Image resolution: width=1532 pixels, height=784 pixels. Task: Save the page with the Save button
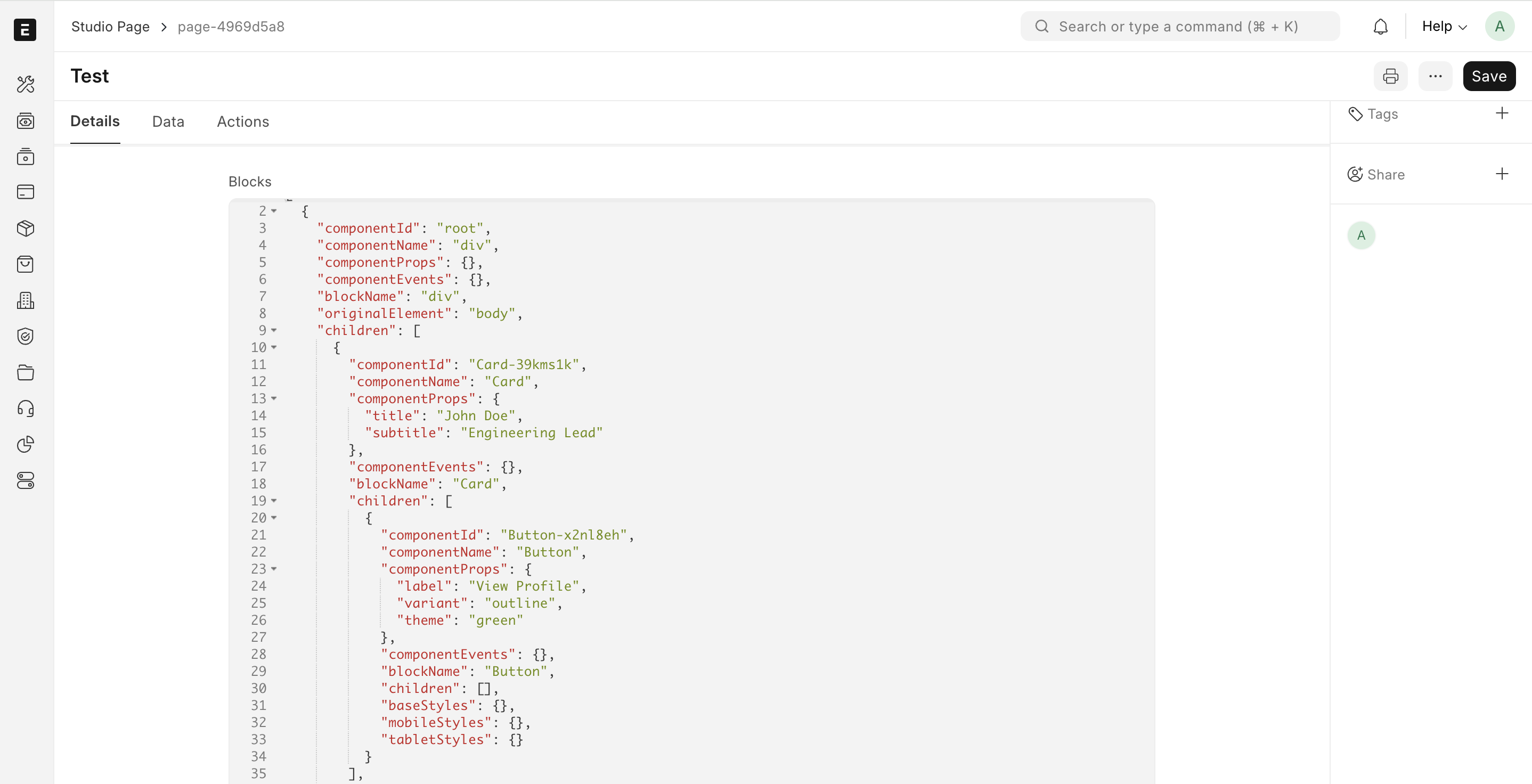coord(1489,76)
